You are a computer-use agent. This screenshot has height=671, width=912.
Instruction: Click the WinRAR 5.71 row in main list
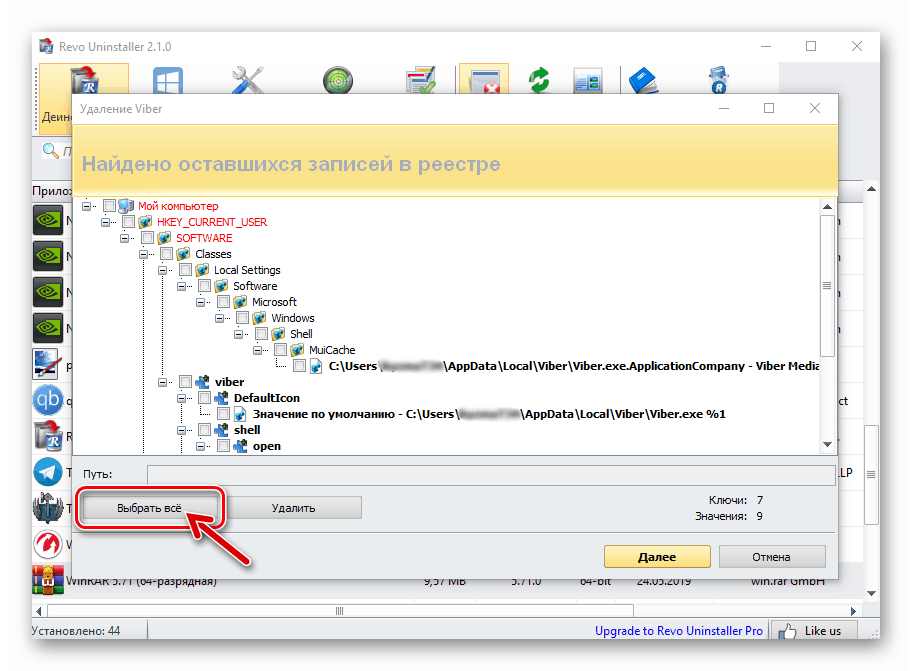click(x=447, y=581)
